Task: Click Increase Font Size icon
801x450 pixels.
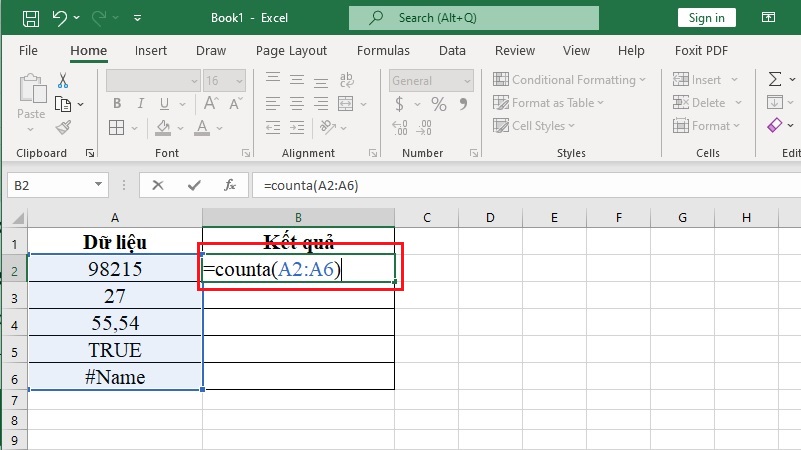Action: tap(211, 104)
